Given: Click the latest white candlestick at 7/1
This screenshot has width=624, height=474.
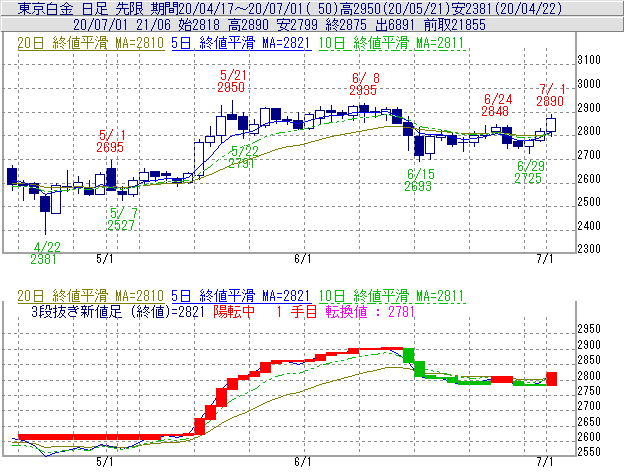Looking at the screenshot, I should click(551, 125).
